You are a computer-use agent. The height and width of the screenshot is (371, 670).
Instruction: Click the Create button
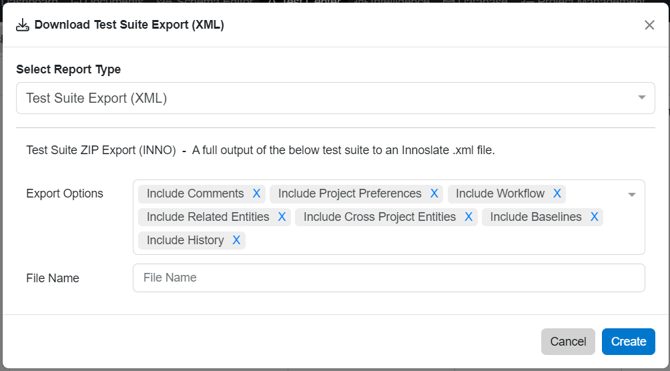click(x=629, y=342)
